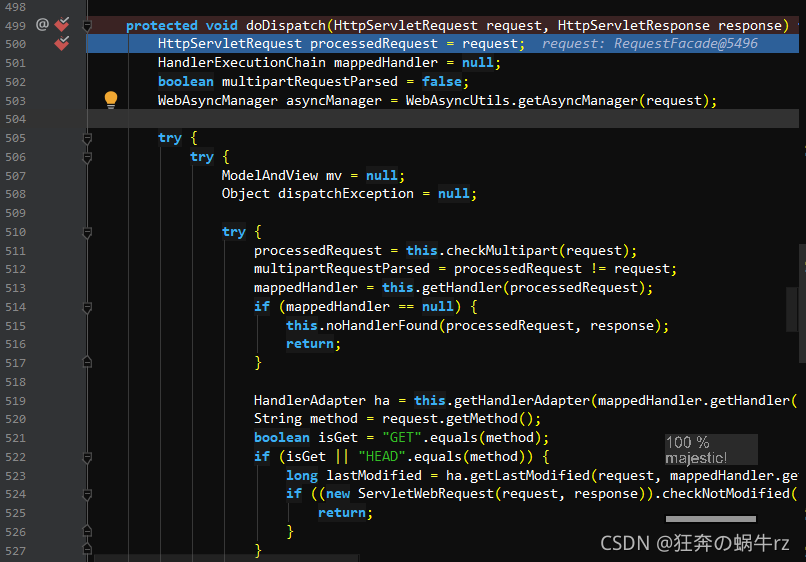Click 'getMethod' on line 520
This screenshot has height=562, width=806.
coord(482,419)
